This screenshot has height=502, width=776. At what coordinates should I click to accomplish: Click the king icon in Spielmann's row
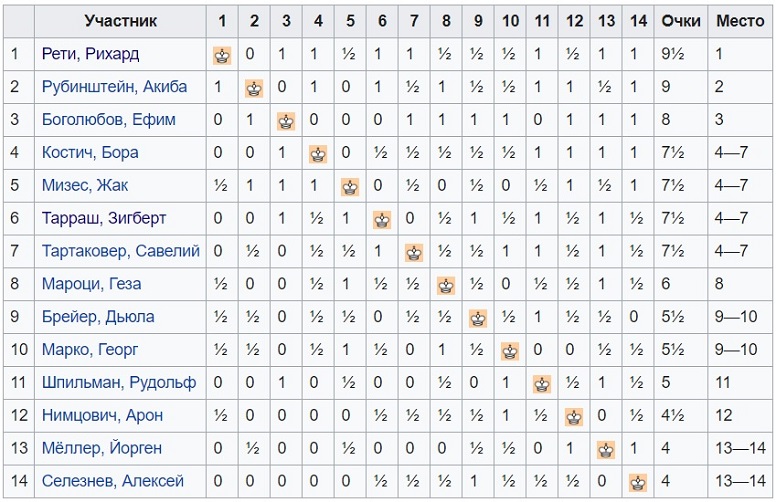point(542,384)
